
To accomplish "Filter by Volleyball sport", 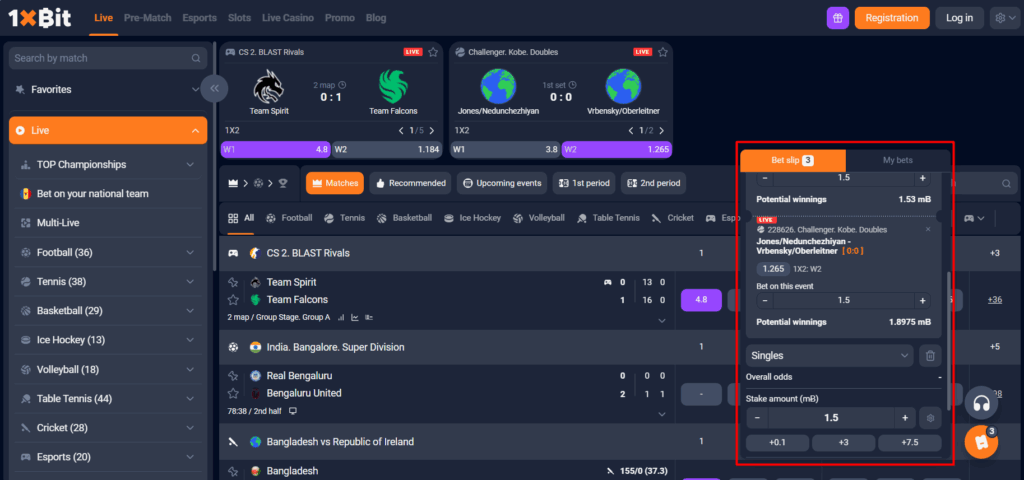I will pos(539,218).
